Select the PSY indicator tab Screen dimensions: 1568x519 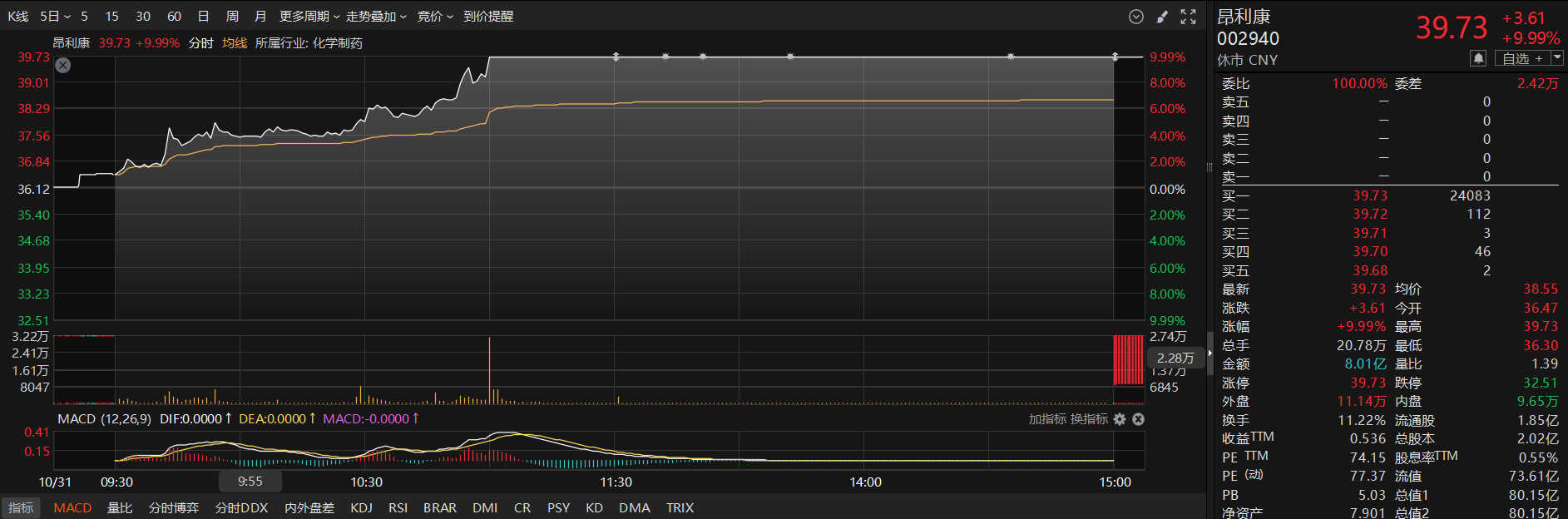coord(559,507)
